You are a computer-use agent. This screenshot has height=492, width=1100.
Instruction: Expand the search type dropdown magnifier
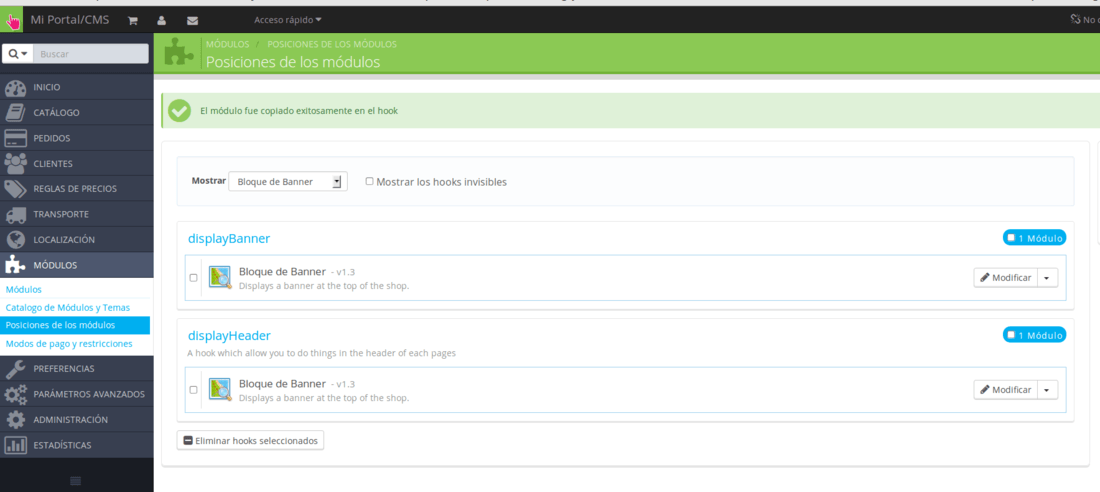[18, 54]
